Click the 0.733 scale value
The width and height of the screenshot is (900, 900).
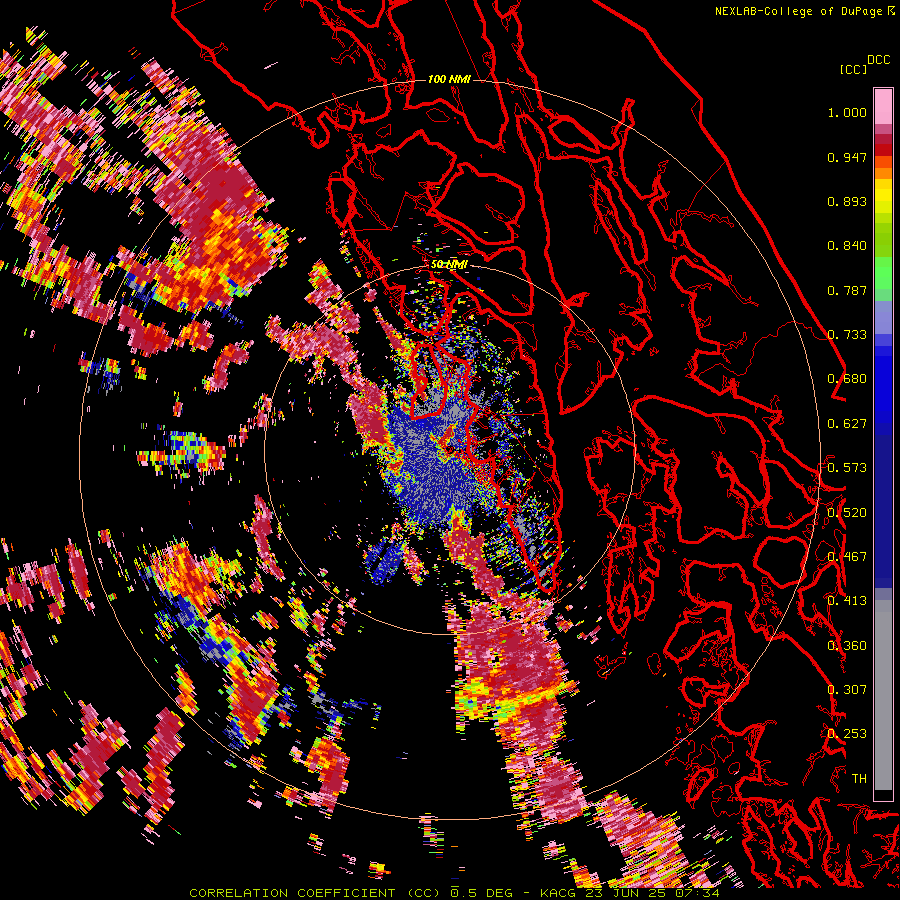pyautogui.click(x=847, y=335)
